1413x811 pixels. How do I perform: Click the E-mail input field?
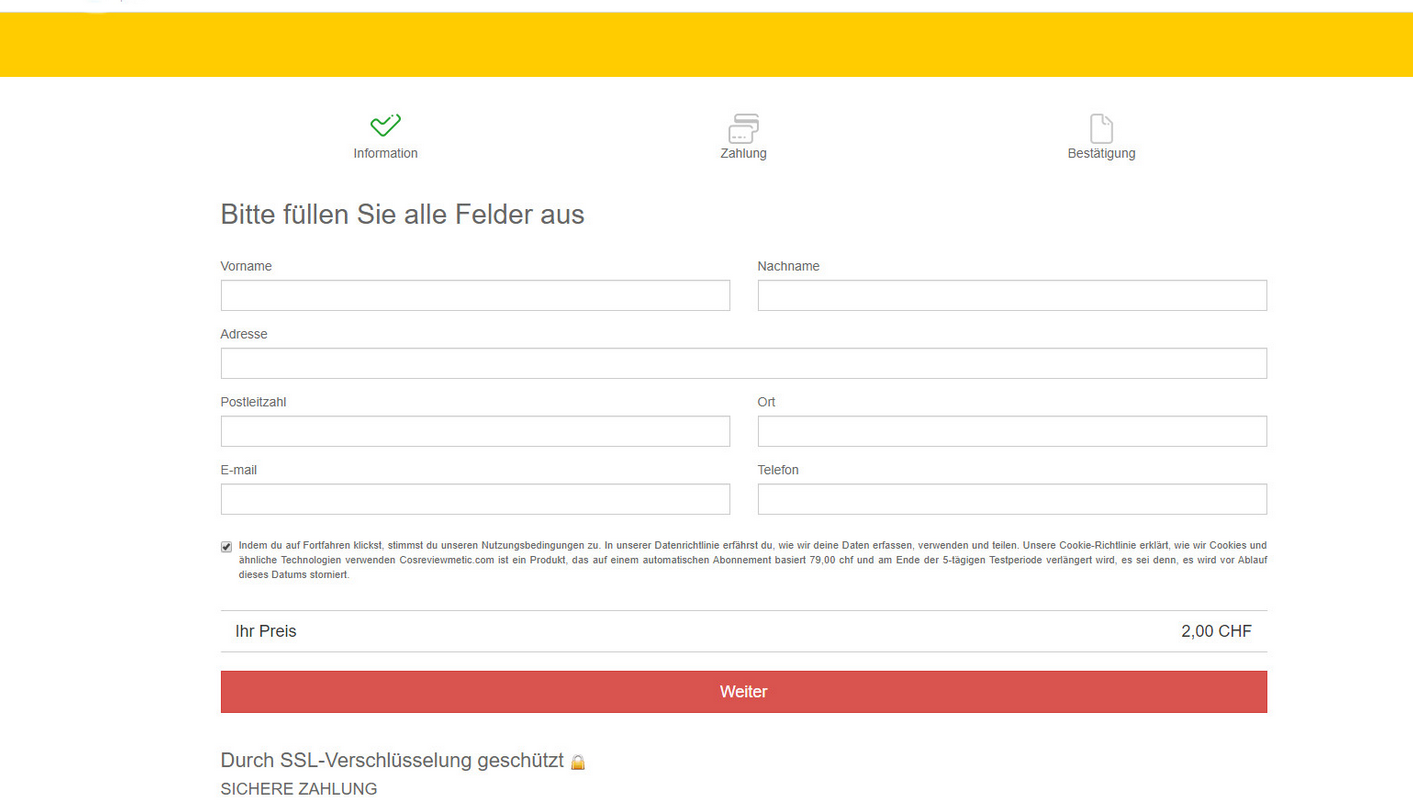[475, 499]
